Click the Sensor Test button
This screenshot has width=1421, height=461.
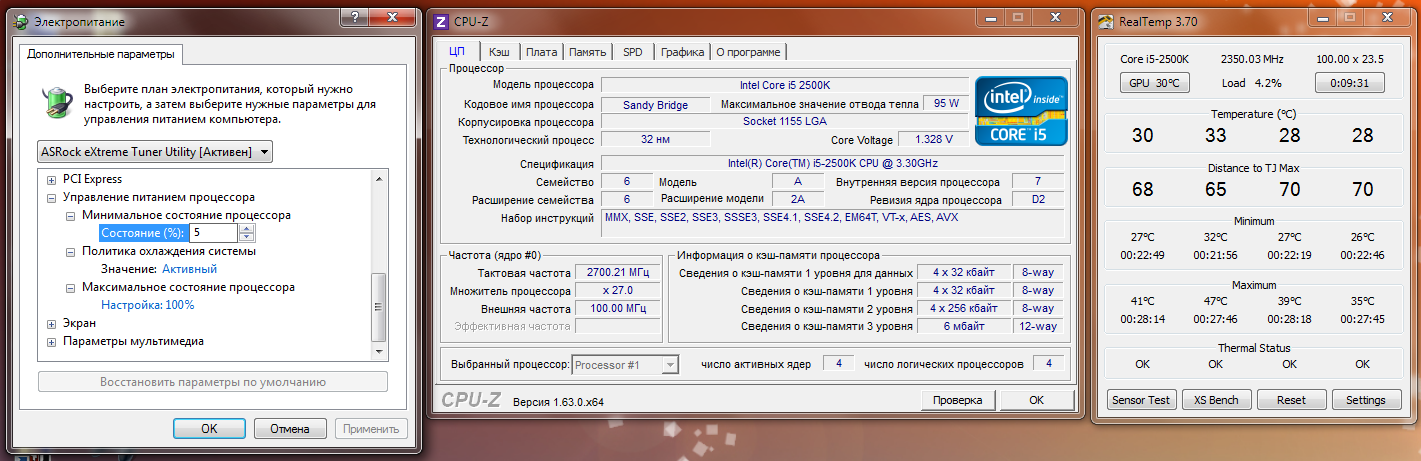[1141, 400]
